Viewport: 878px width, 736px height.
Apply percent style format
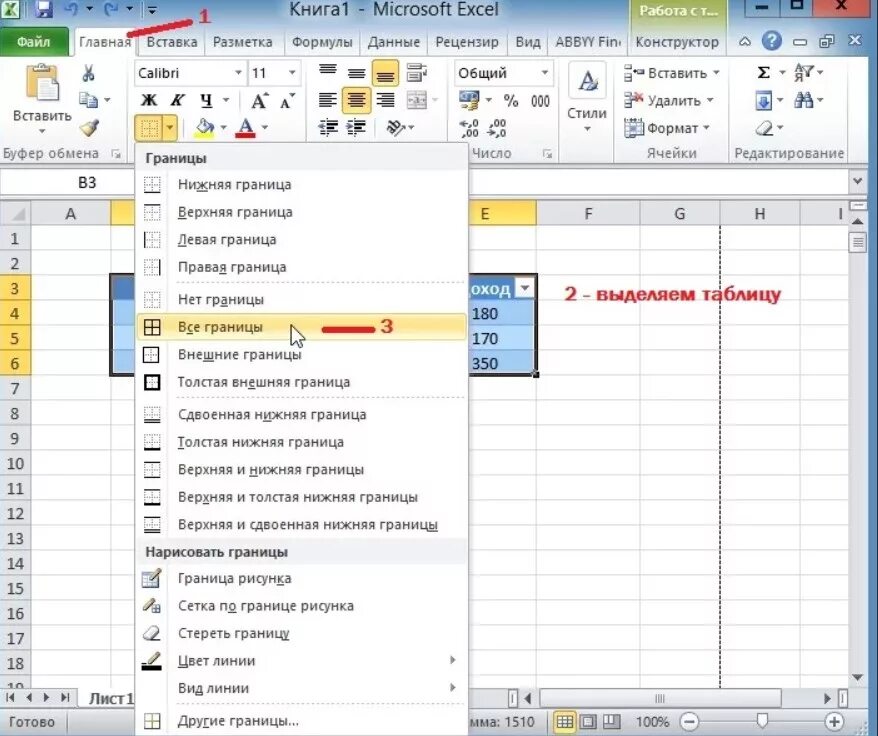(511, 101)
